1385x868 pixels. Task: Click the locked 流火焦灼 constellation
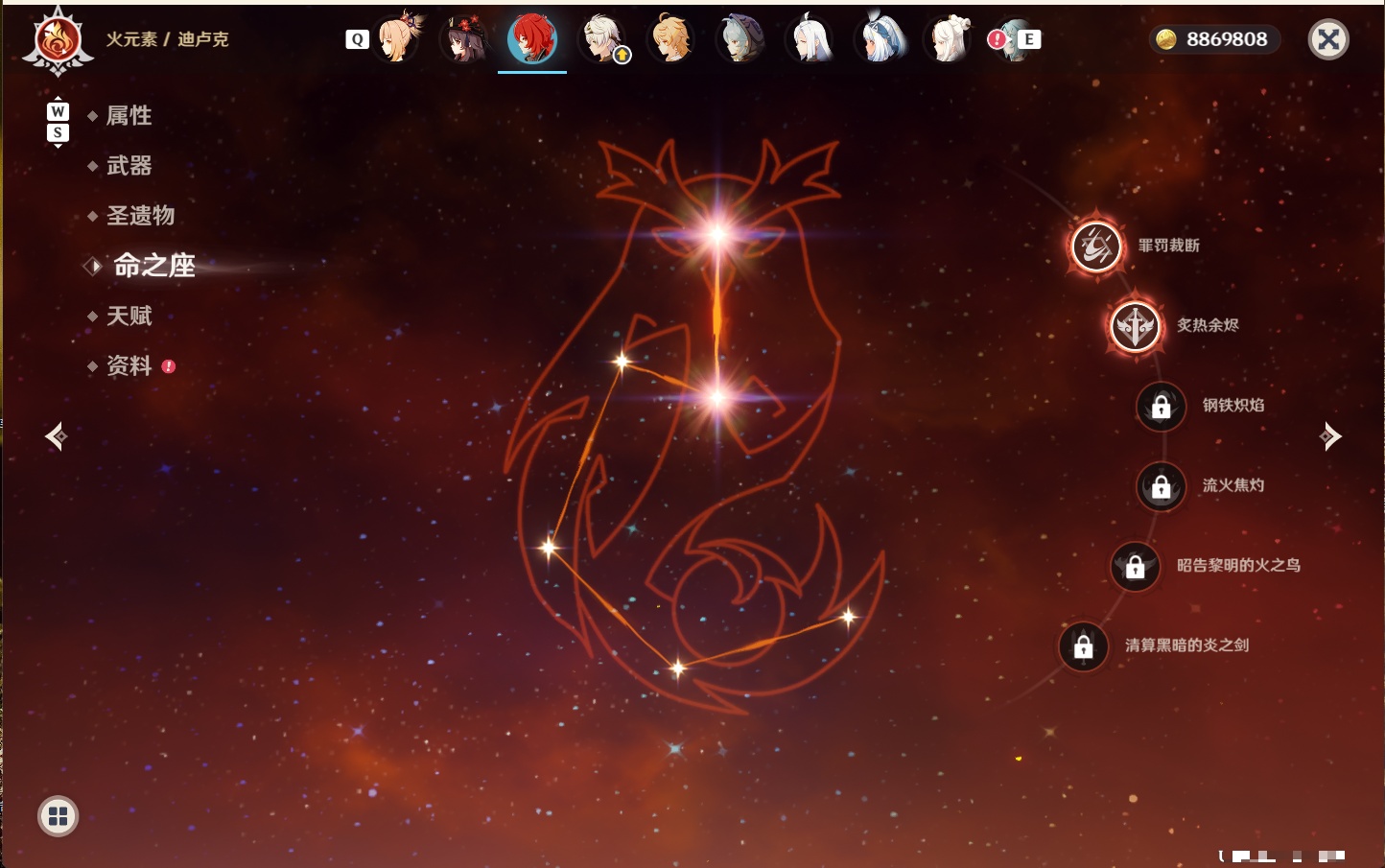click(1161, 486)
